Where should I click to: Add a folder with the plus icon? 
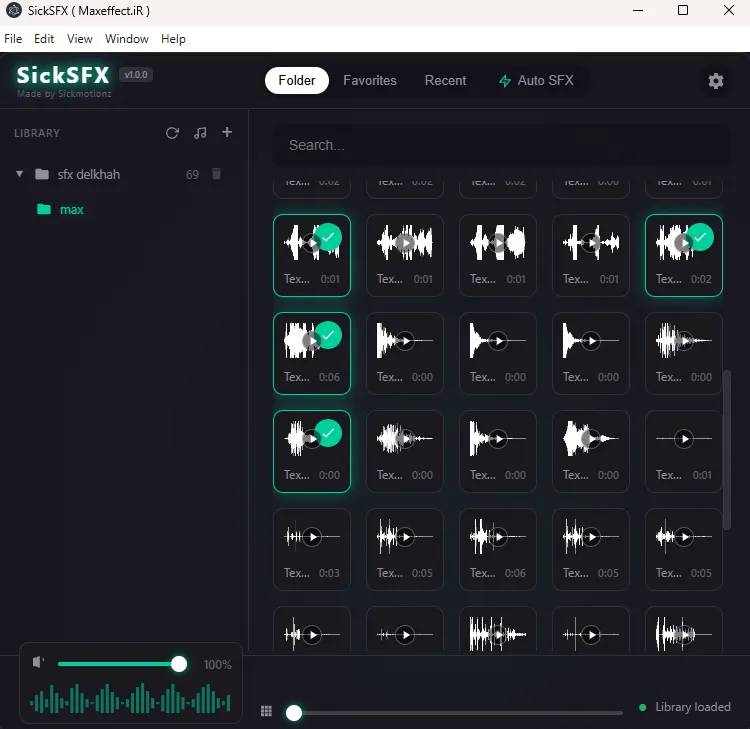point(227,132)
